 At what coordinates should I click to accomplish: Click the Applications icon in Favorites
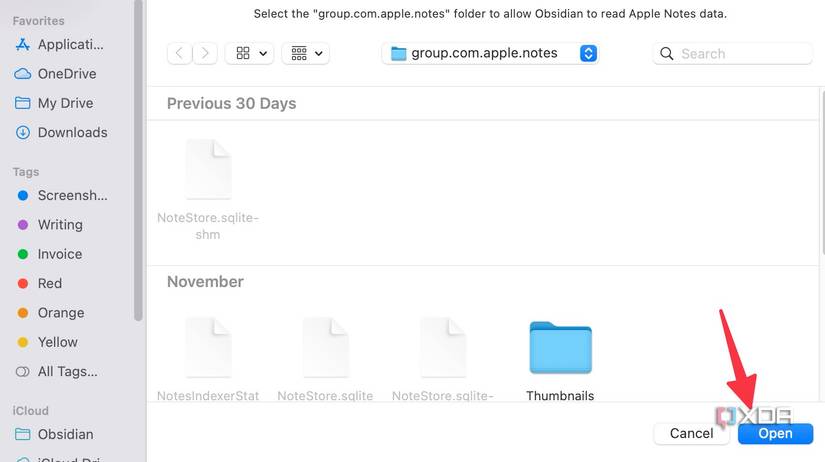(23, 45)
